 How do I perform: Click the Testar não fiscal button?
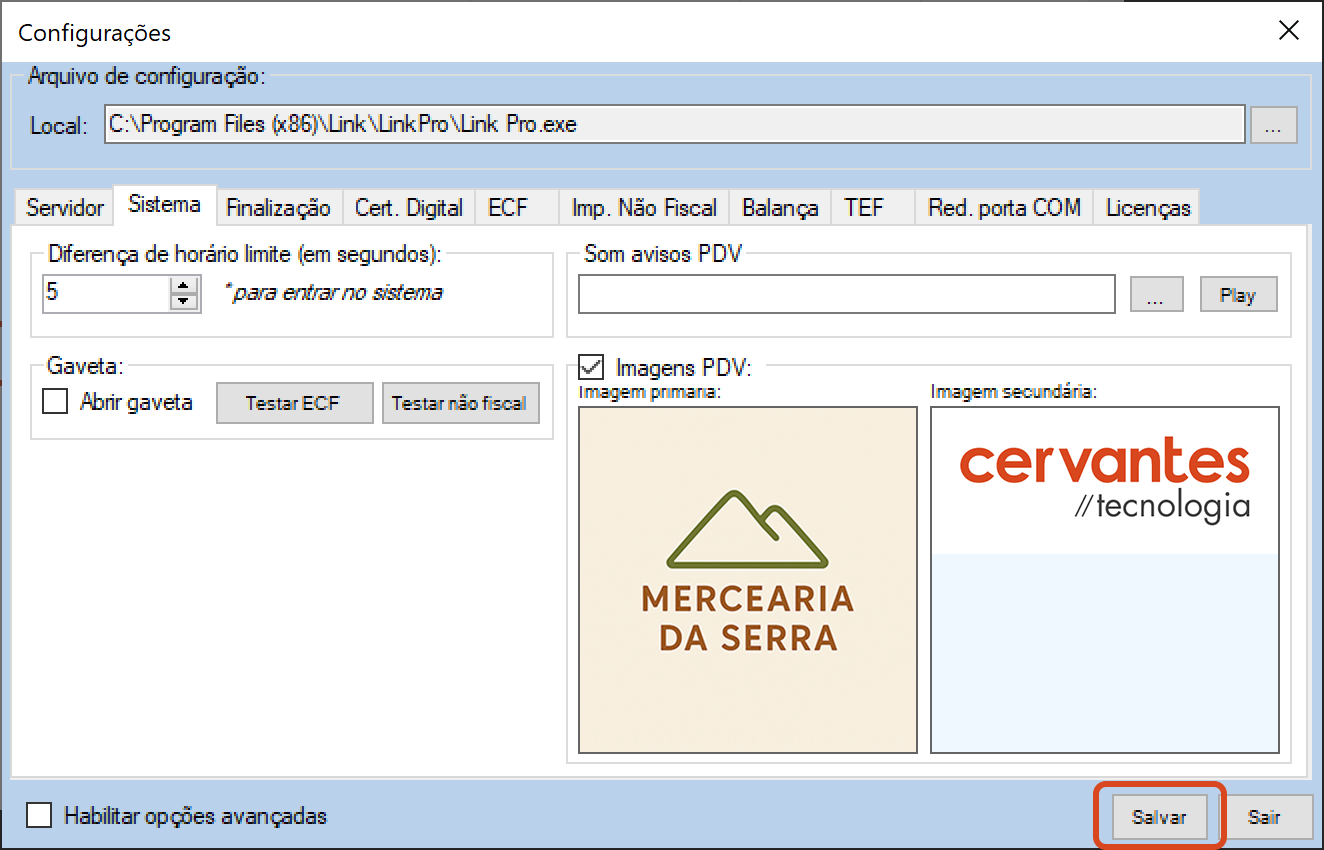[460, 404]
